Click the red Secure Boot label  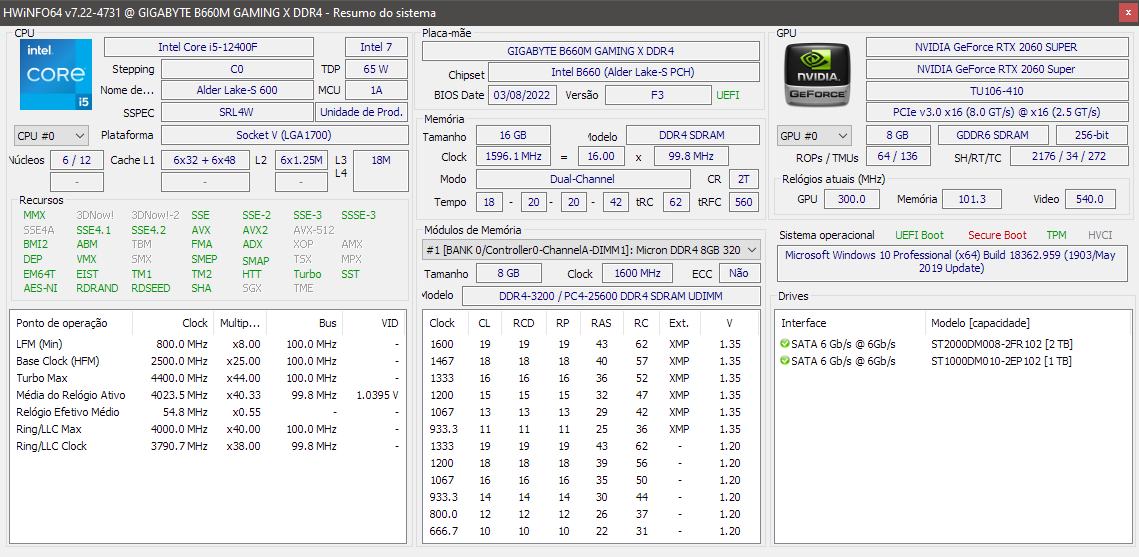[997, 235]
